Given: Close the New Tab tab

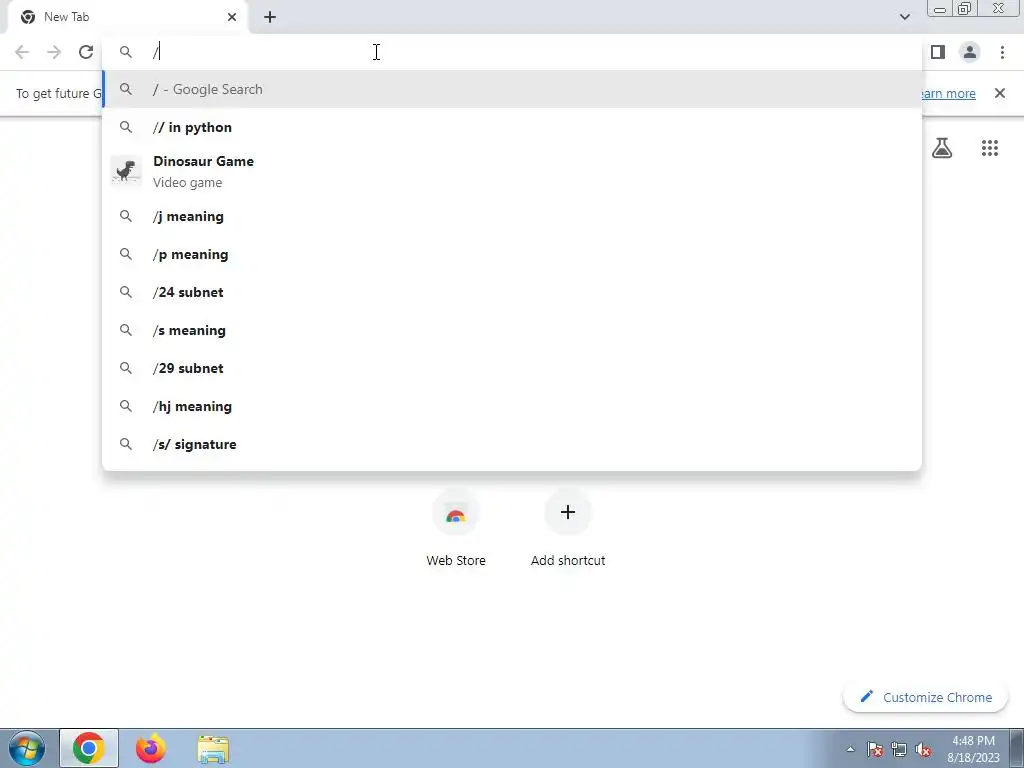Looking at the screenshot, I should click(x=232, y=17).
